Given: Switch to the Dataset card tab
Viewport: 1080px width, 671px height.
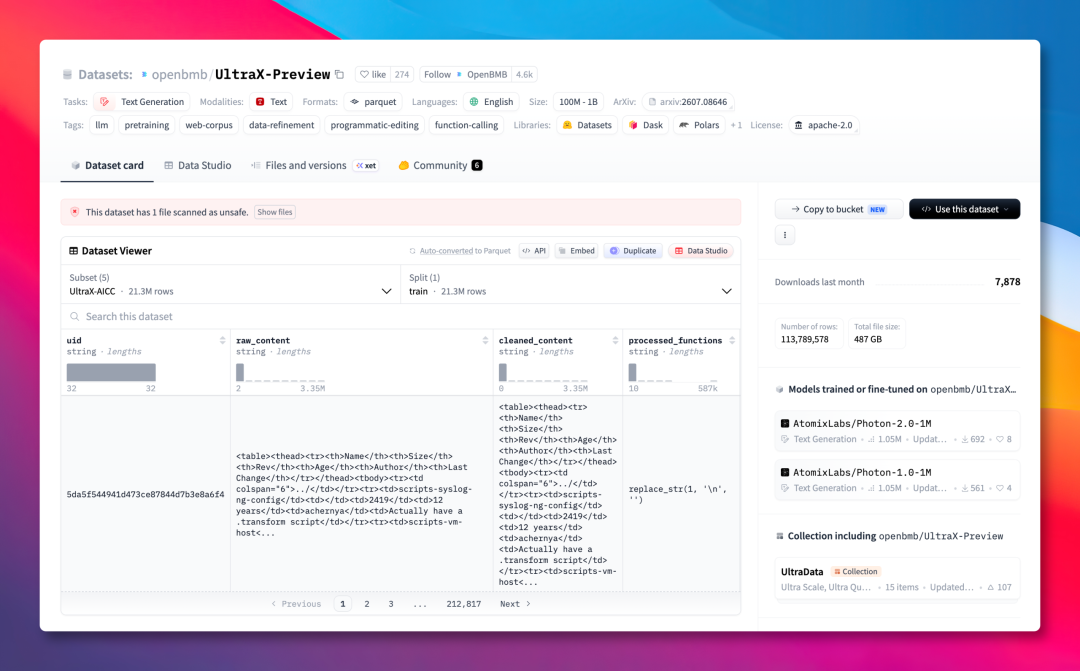Looking at the screenshot, I should click(107, 165).
